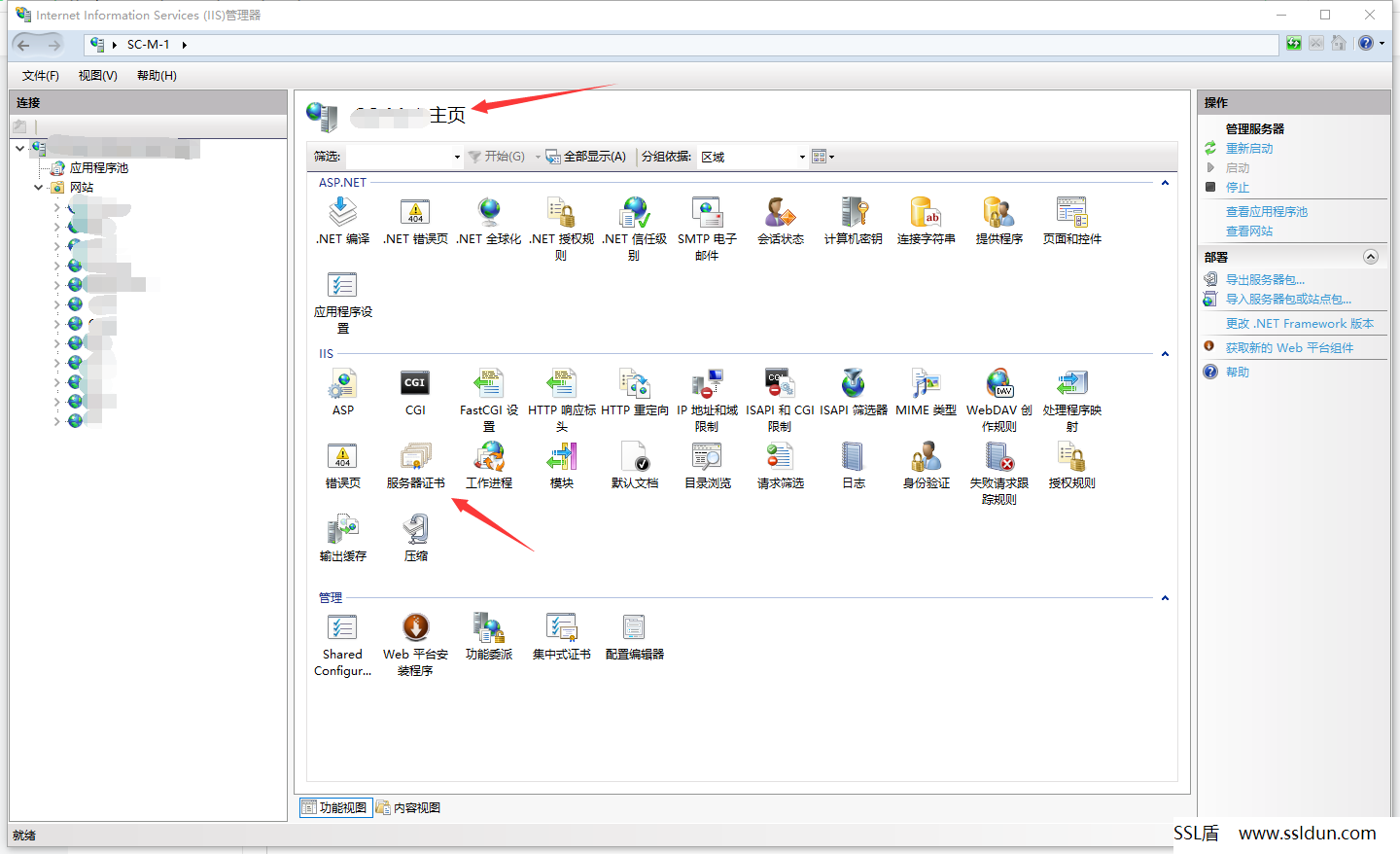The height and width of the screenshot is (854, 1400).
Task: Collapse the ASP.NET group section
Action: point(1165,183)
